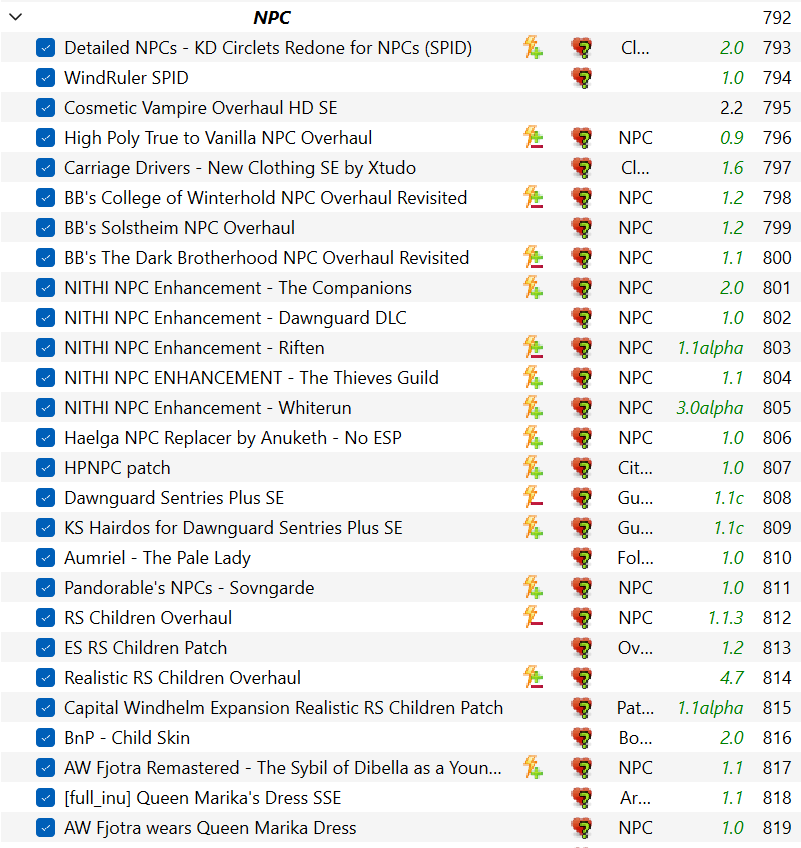Viewport: 801px width, 848px height.
Task: Click heart flag icon for Queen Marika's Dress SSE
Action: pyautogui.click(x=582, y=798)
